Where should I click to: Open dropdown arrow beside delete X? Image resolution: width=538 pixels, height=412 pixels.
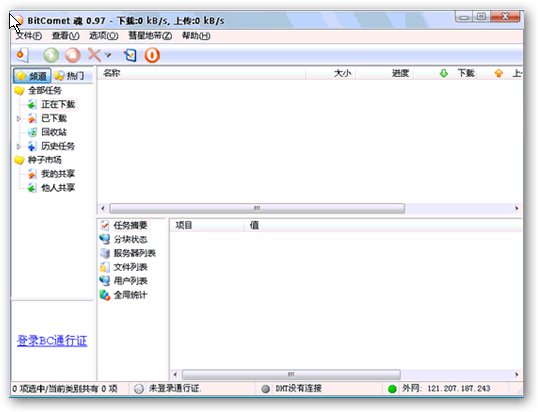[108, 55]
